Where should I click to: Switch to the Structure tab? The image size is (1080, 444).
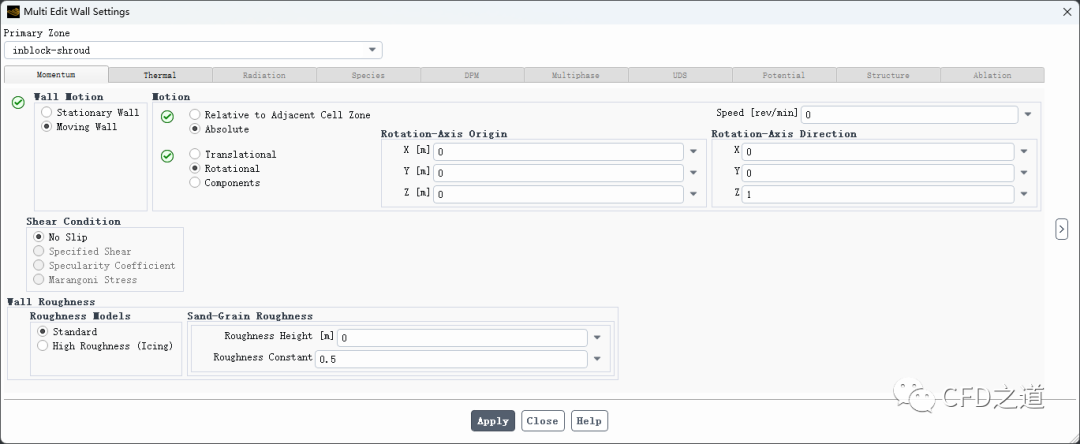[x=888, y=75]
